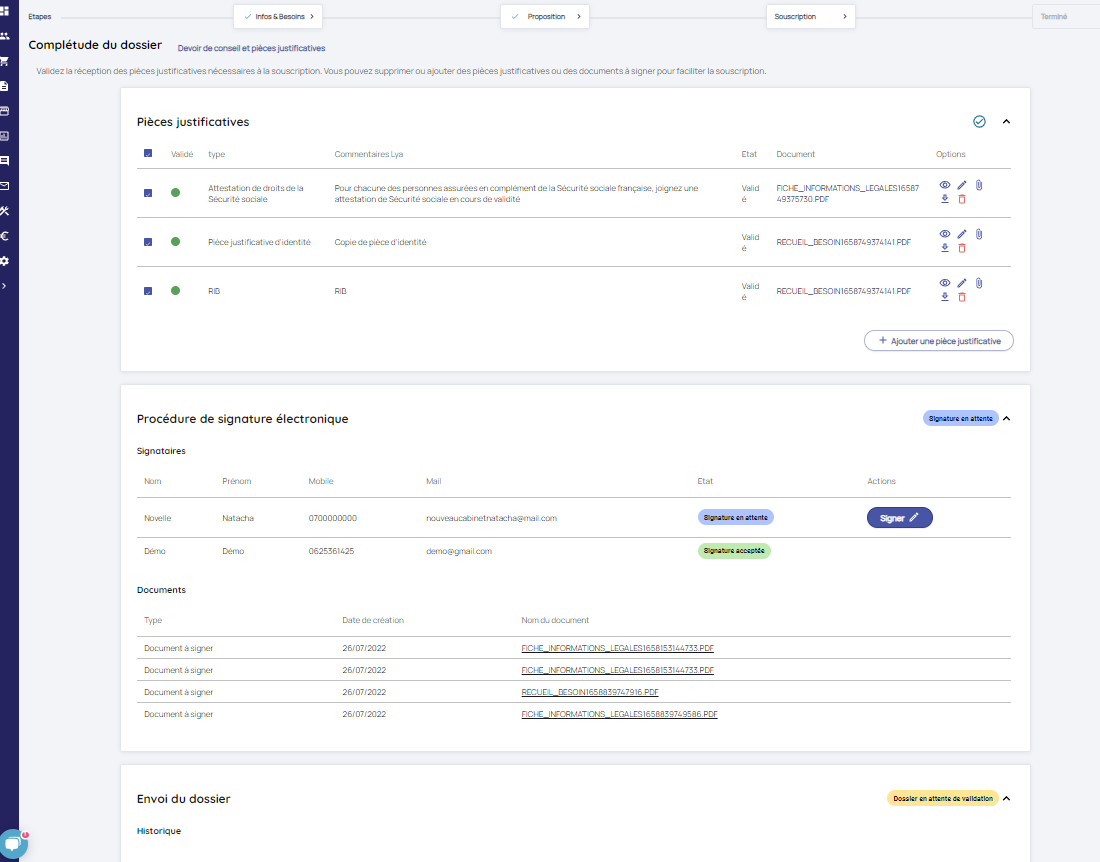1100x862 pixels.
Task: Open the shopping cart sidebar icon
Action: 5,61
